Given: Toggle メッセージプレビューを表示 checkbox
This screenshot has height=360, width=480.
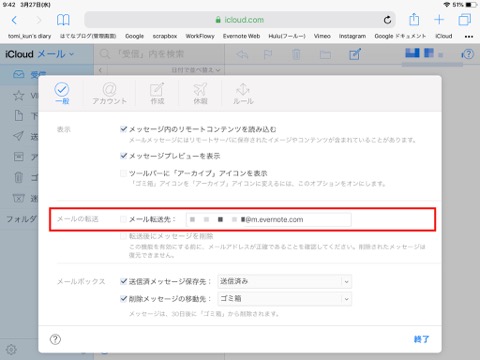Looking at the screenshot, I should 124,156.
